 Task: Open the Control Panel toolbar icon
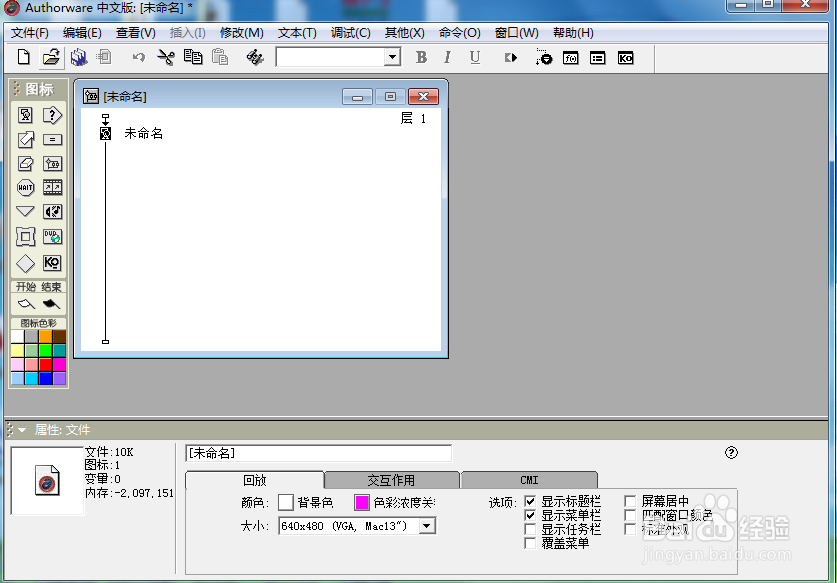[x=543, y=57]
